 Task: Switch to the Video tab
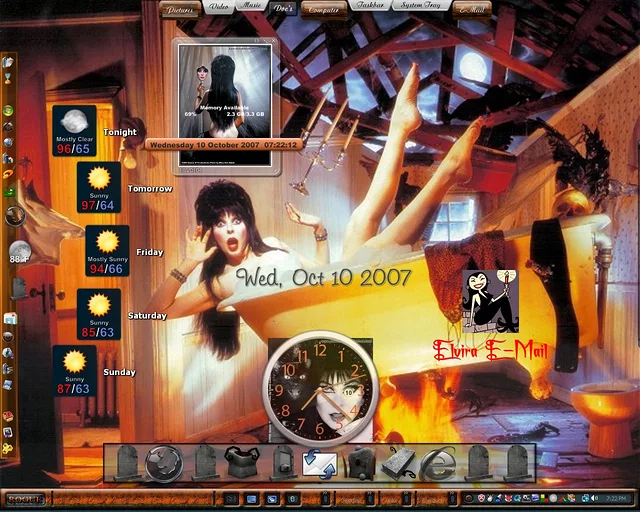click(x=219, y=8)
